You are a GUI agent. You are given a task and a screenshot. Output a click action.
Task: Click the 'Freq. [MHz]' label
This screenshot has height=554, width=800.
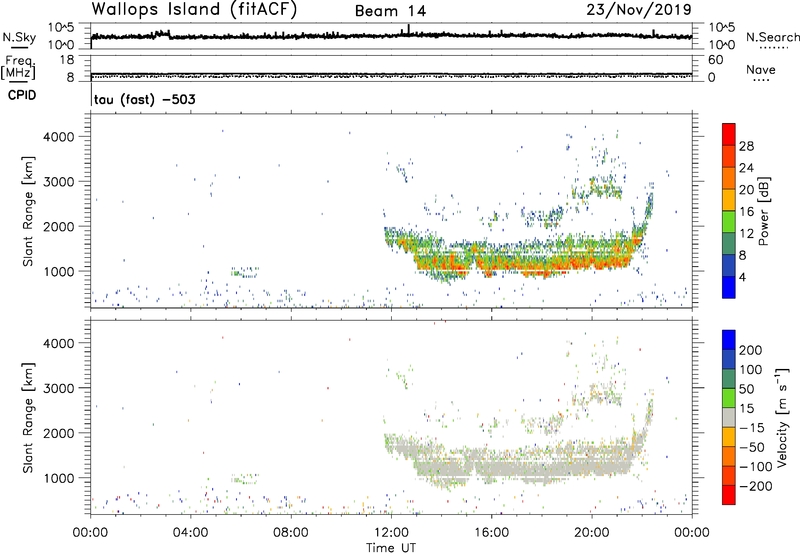coord(18,67)
